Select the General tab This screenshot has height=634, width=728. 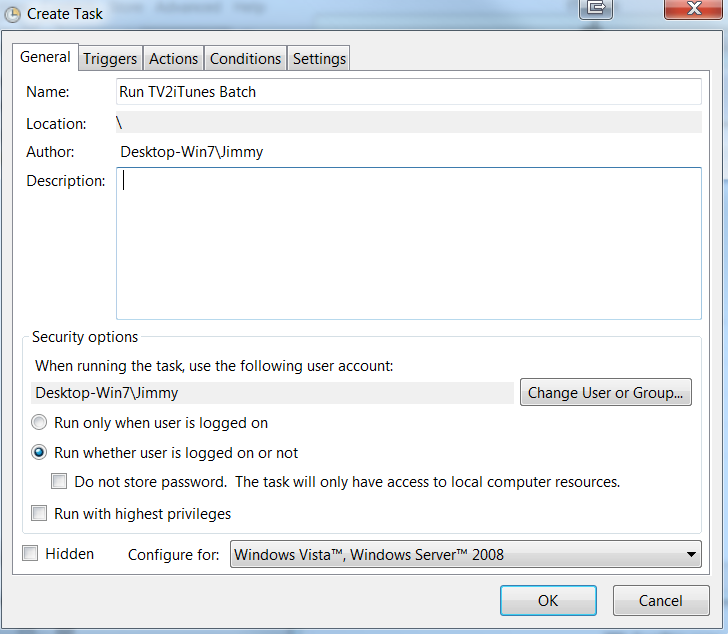45,57
